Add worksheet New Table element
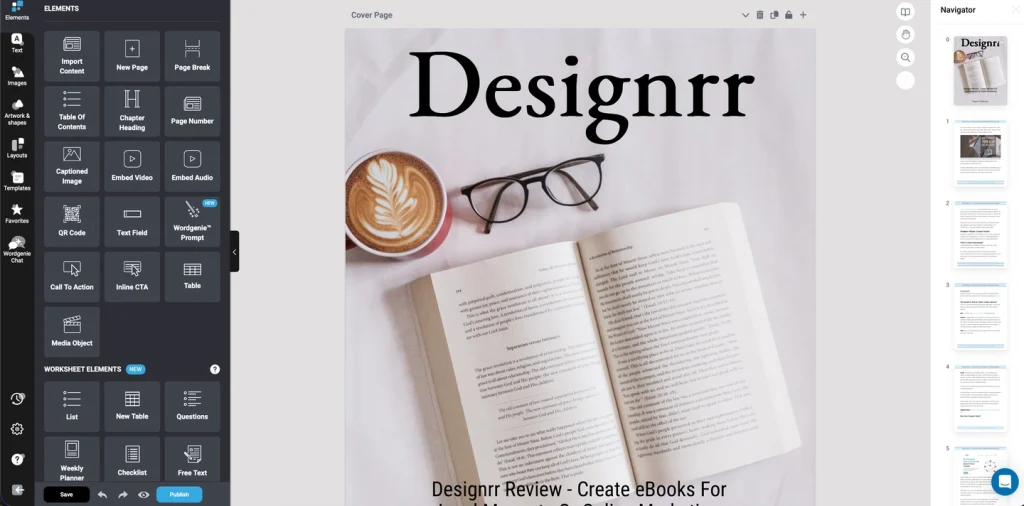Viewport: 1024px width, 506px height. coord(132,407)
